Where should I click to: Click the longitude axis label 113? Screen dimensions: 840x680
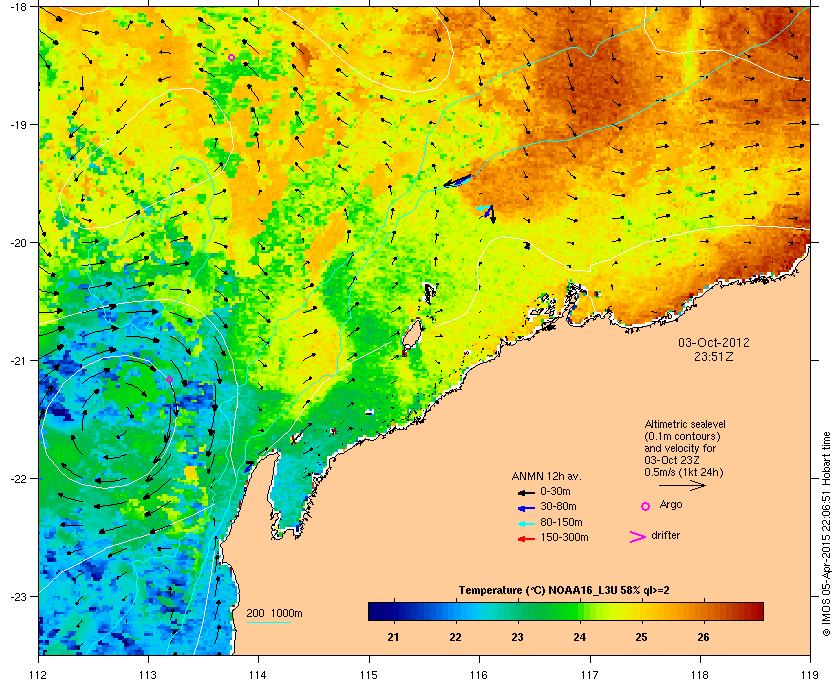tap(148, 674)
